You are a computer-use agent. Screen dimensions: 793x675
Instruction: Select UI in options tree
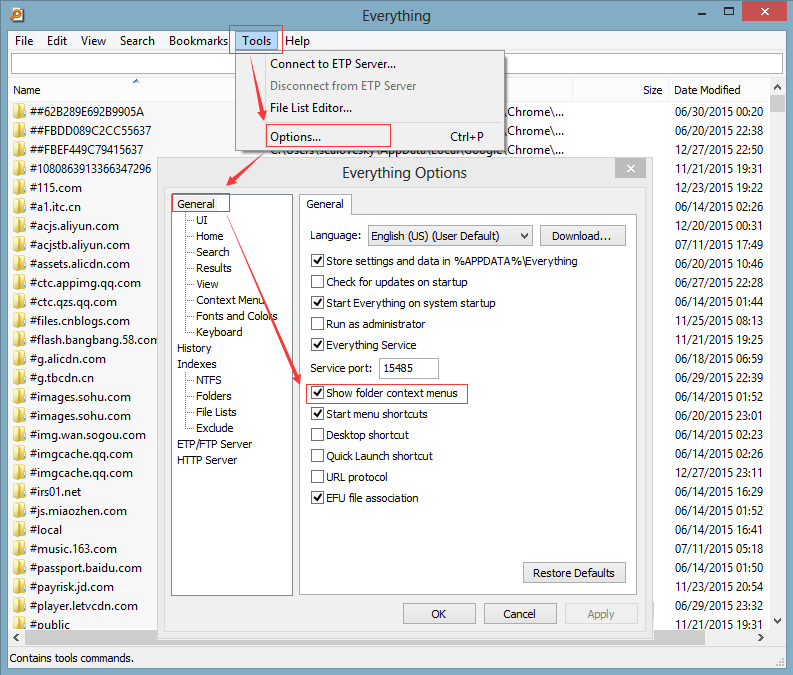(x=202, y=220)
